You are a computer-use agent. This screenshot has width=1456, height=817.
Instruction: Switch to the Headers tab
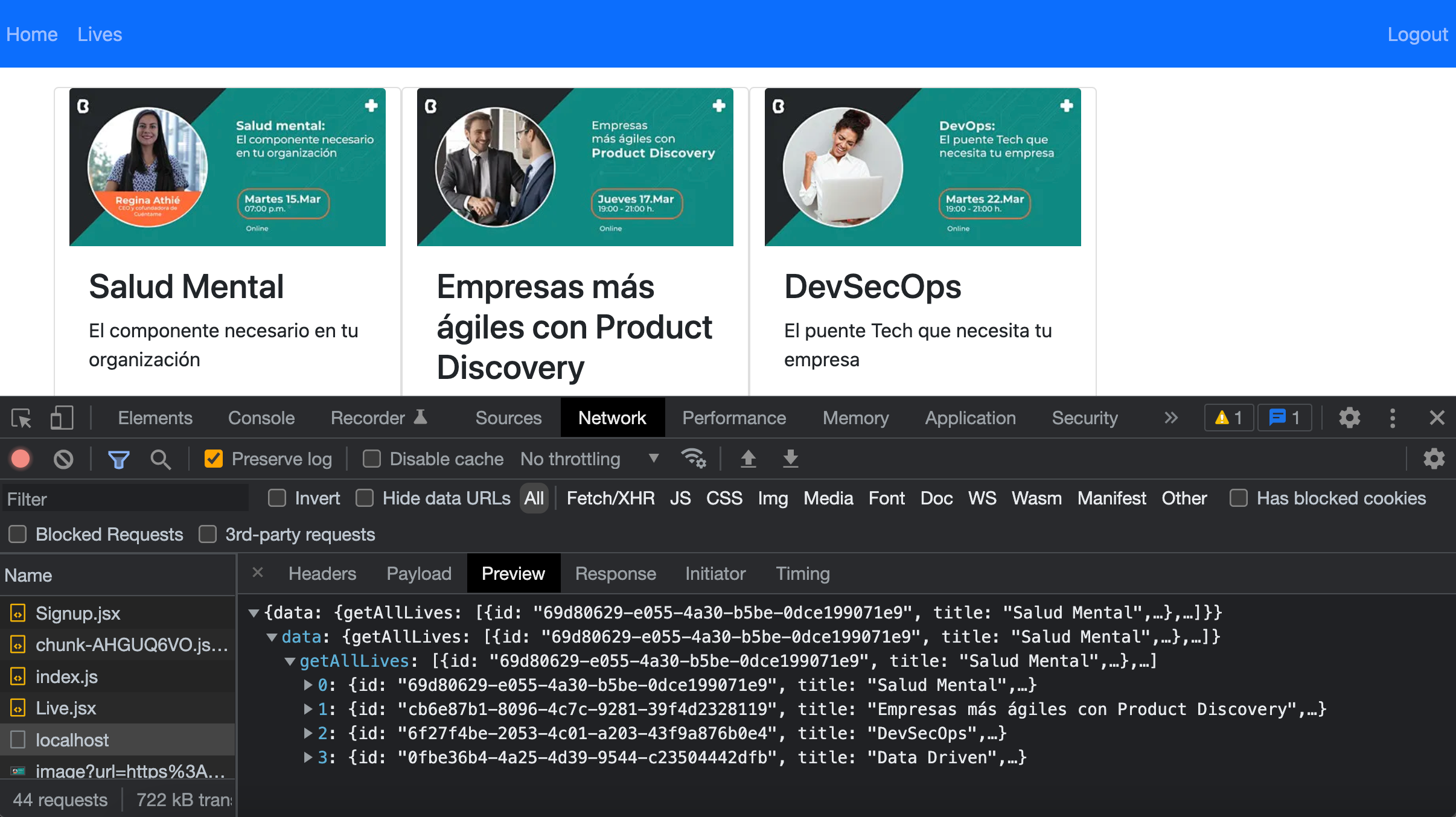coord(322,573)
